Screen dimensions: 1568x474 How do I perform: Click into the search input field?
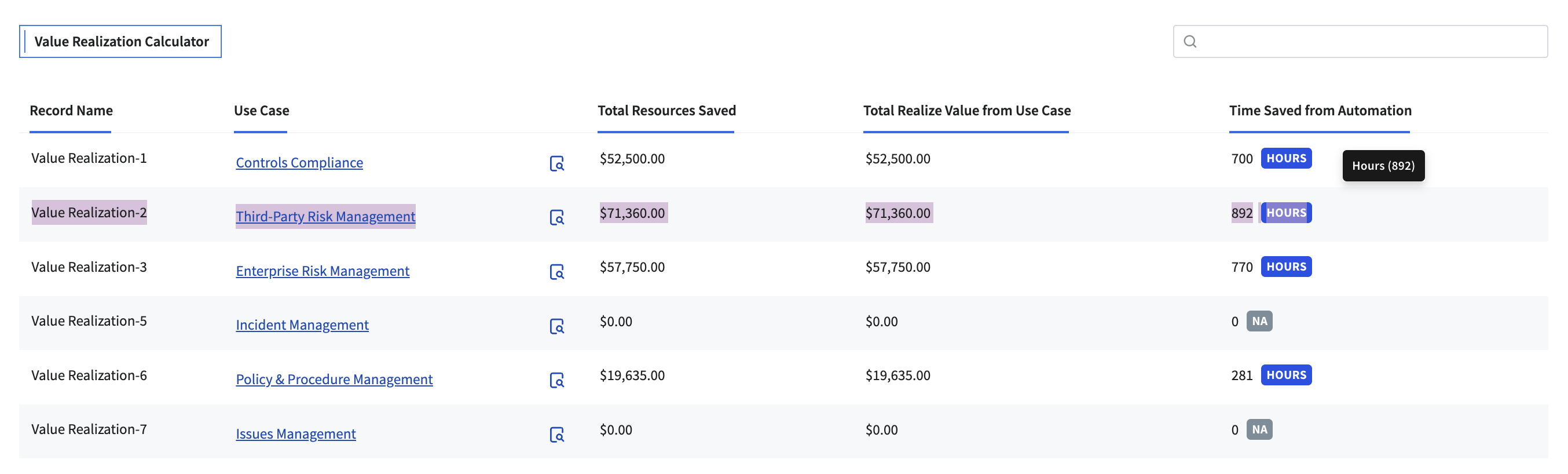[x=1369, y=41]
